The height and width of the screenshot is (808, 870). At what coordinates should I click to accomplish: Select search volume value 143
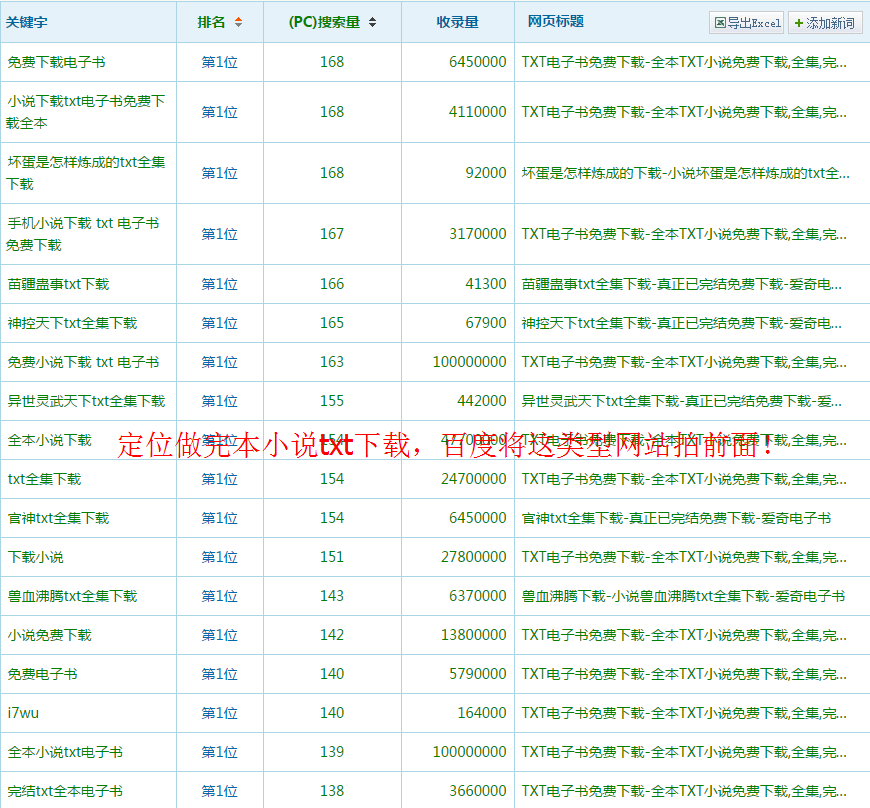click(x=332, y=596)
